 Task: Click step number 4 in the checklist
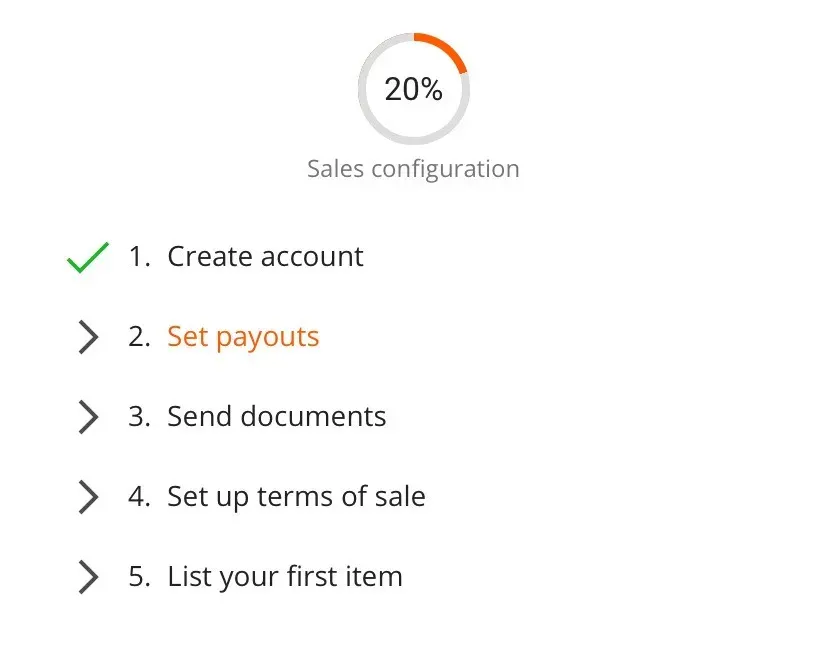139,497
